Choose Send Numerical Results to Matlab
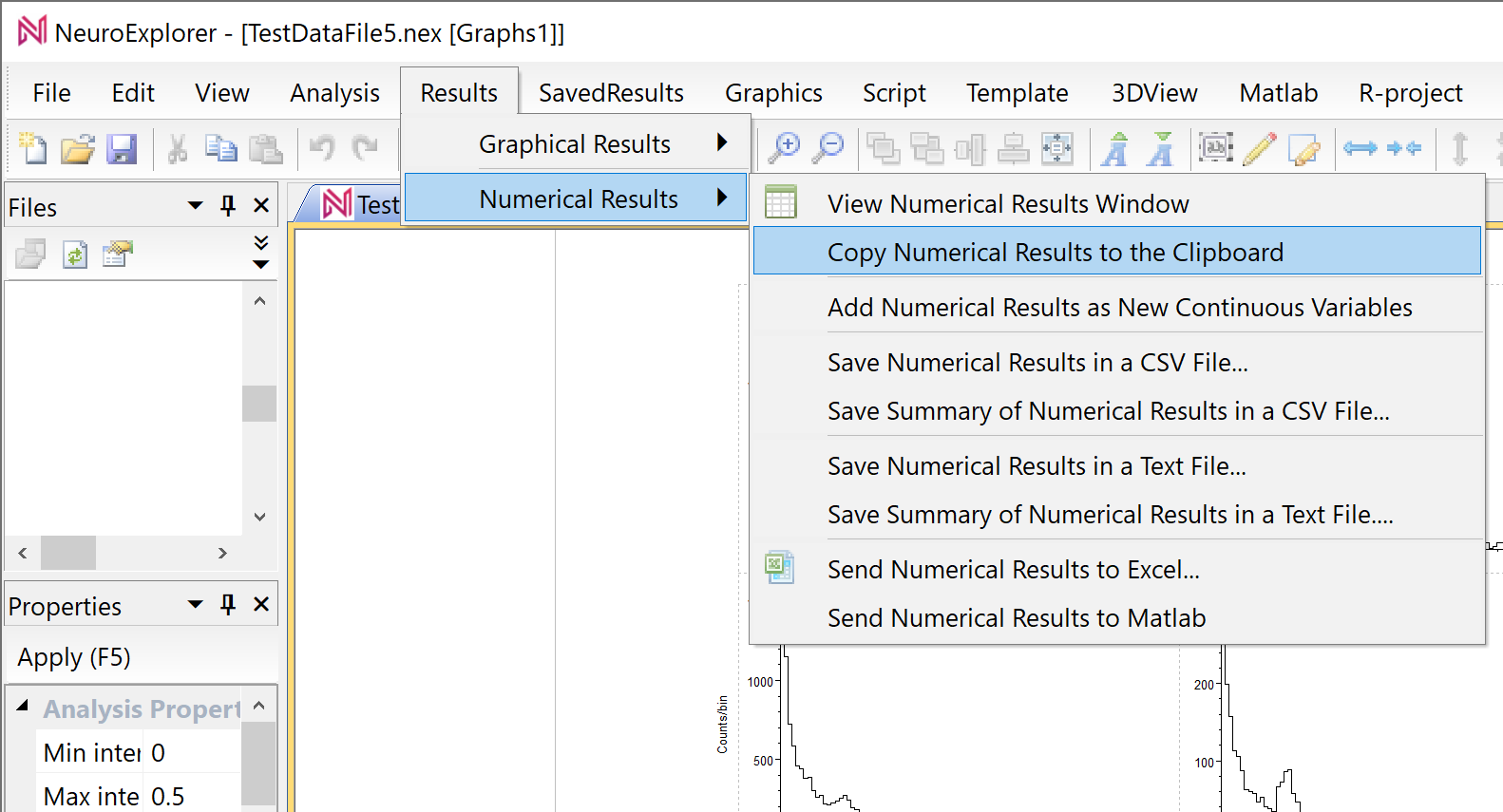The image size is (1503, 812). [1117, 617]
